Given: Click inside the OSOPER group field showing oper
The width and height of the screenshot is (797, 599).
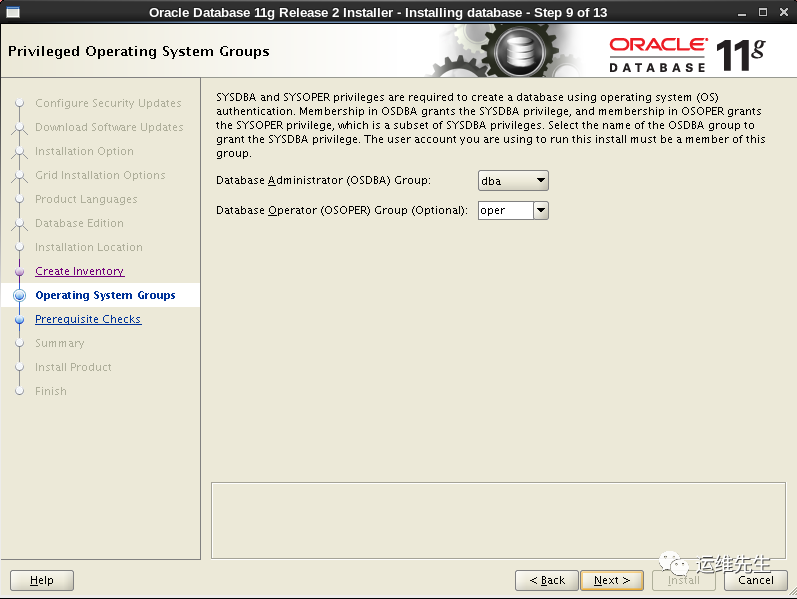Looking at the screenshot, I should pyautogui.click(x=506, y=210).
